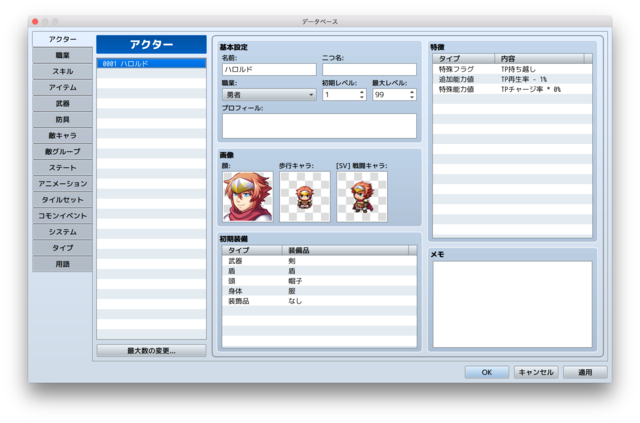640x423 pixels.
Task: Open the アクター tab in sidebar
Action: tap(62, 39)
